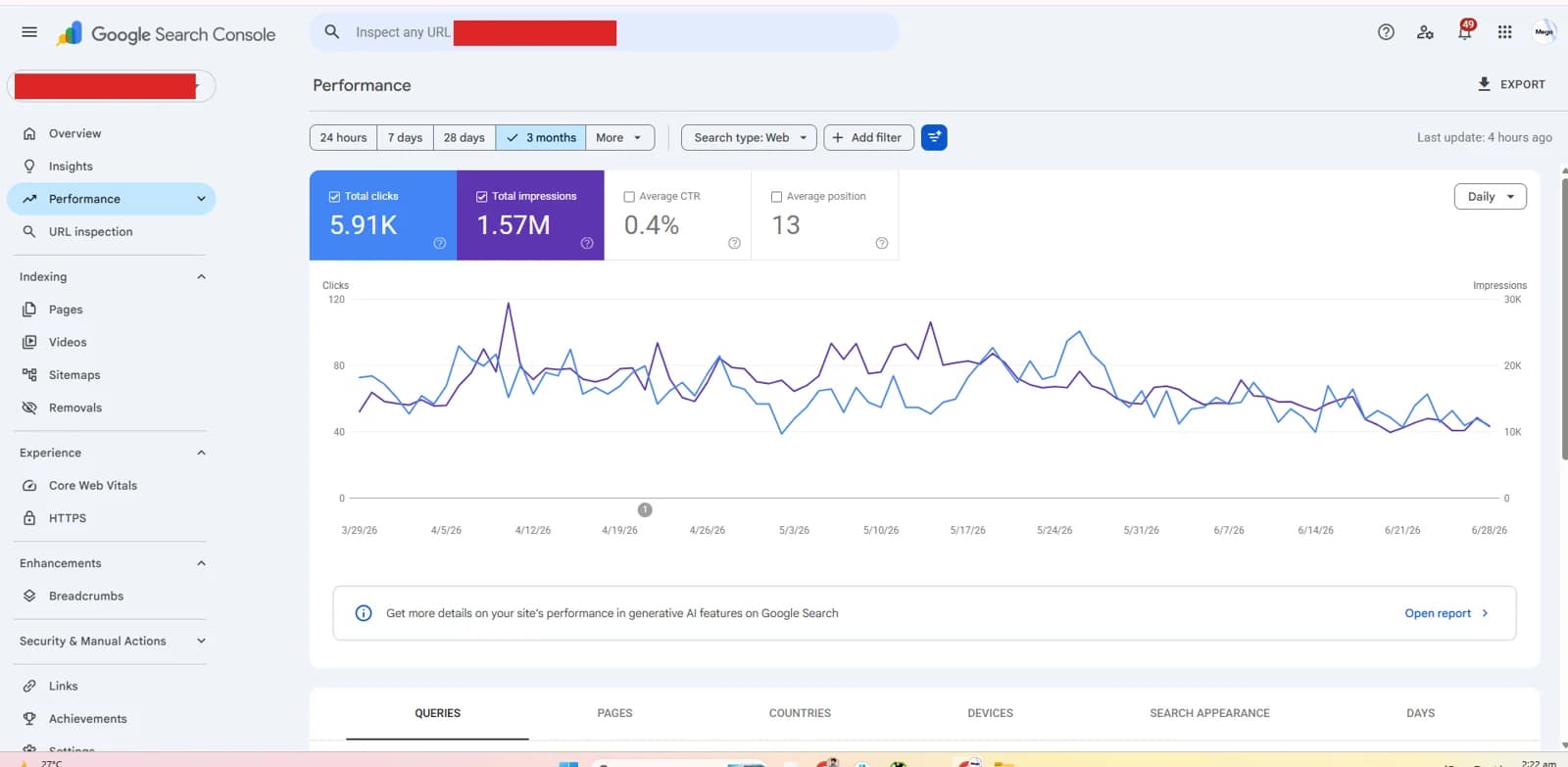Click the Overview home icon
The height and width of the screenshot is (767, 1568).
pyautogui.click(x=29, y=133)
